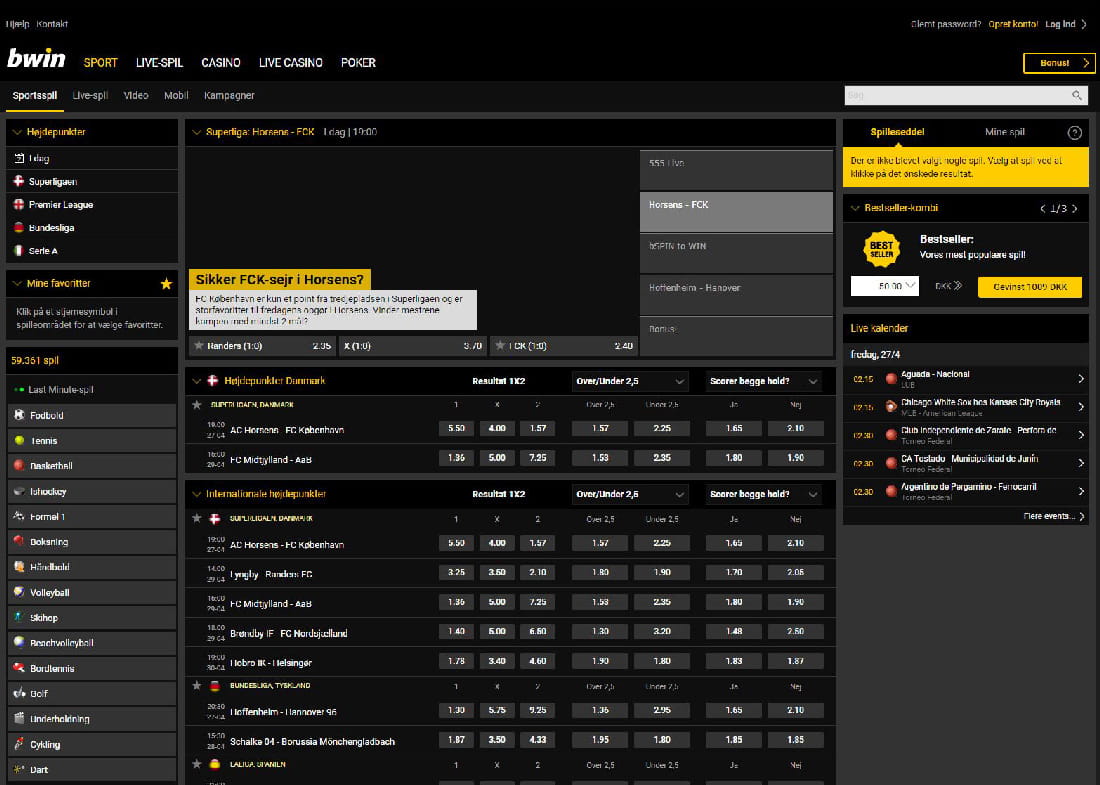Favorite the Randers (1:0) selection star
The height and width of the screenshot is (785, 1100).
pyautogui.click(x=199, y=345)
